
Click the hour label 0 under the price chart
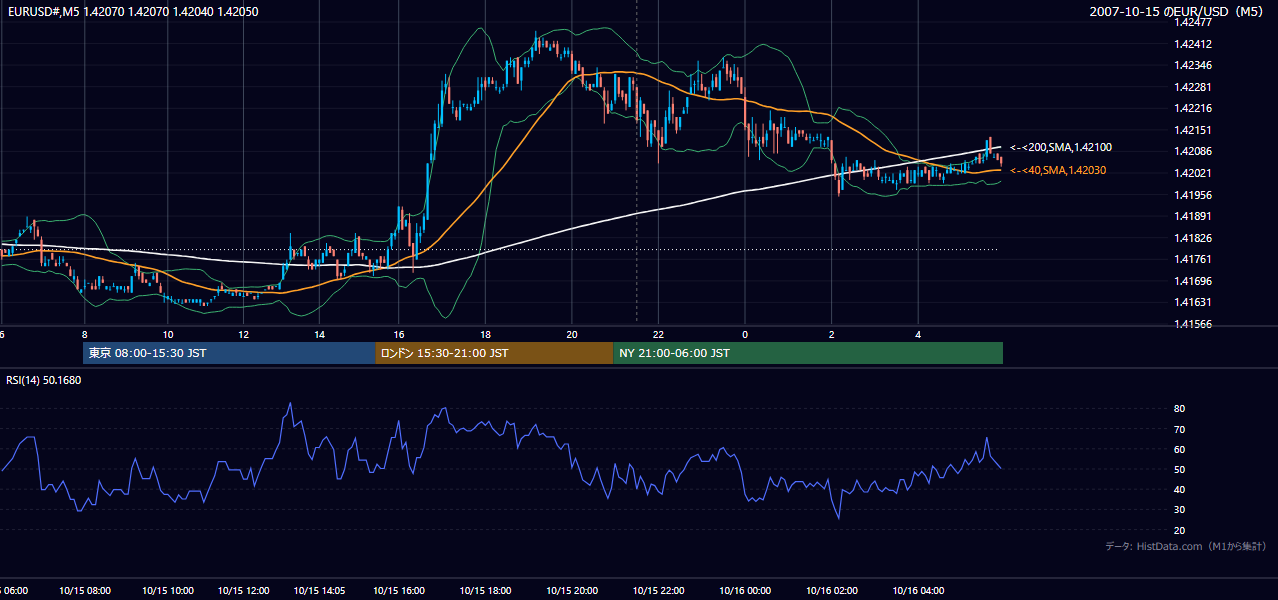(745, 334)
